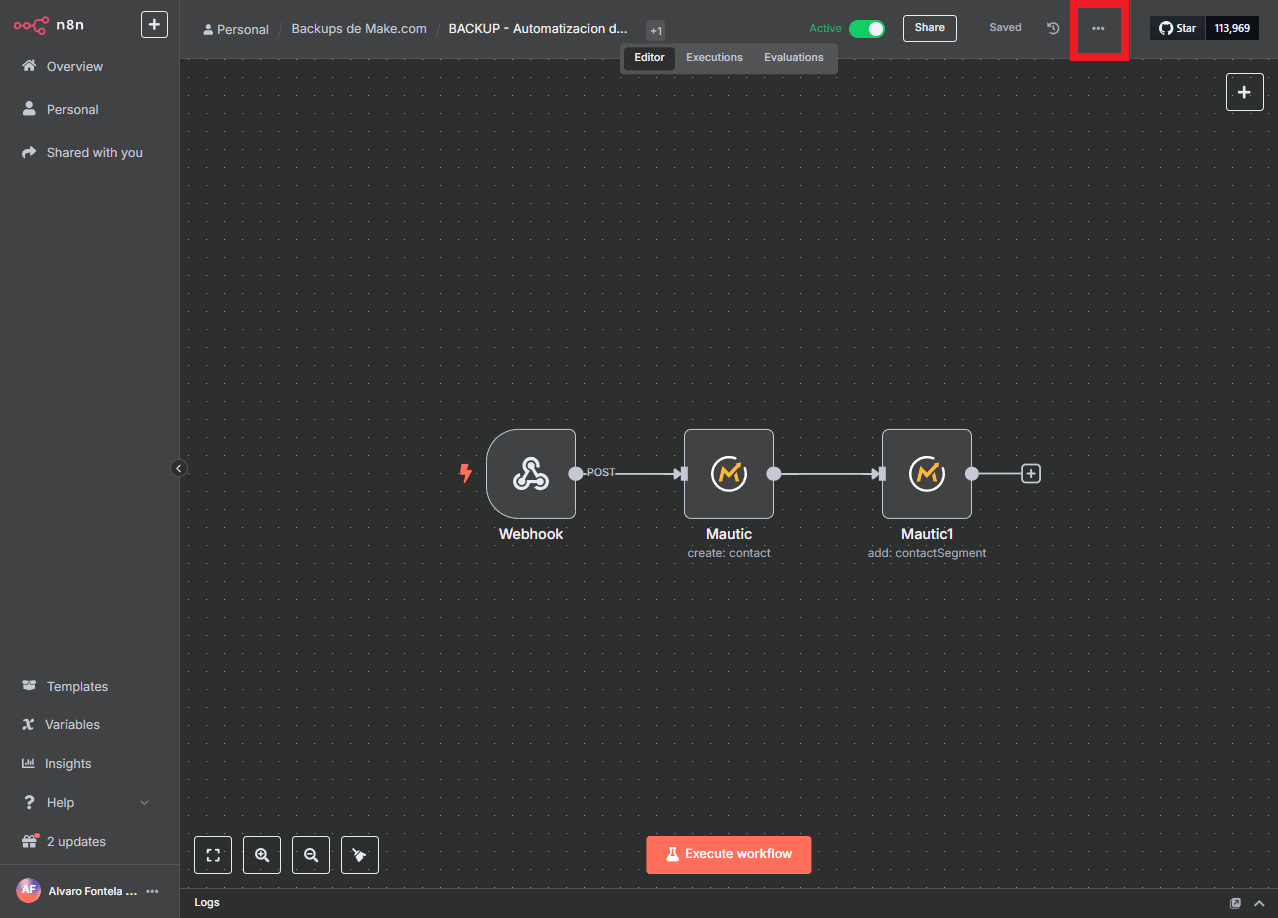The height and width of the screenshot is (918, 1278).
Task: Click the Mautic1 node output dot
Action: pyautogui.click(x=971, y=474)
